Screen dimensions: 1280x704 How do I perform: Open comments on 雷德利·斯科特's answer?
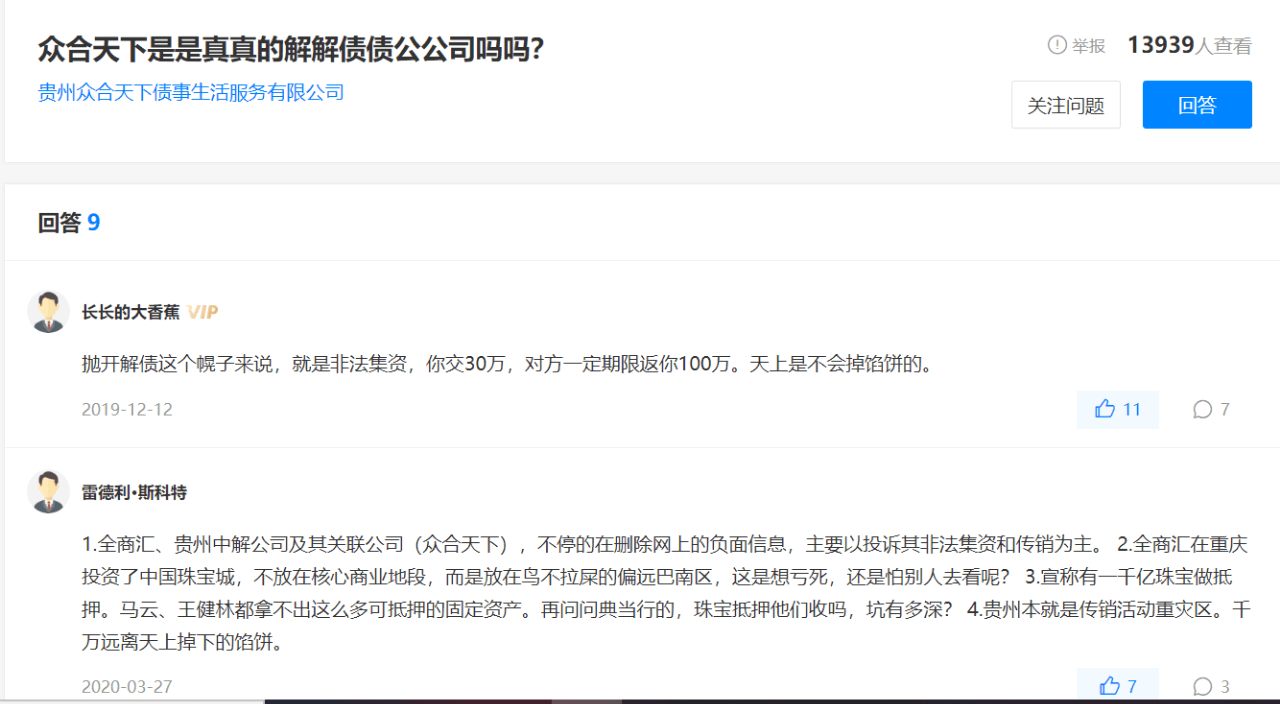(x=1211, y=686)
